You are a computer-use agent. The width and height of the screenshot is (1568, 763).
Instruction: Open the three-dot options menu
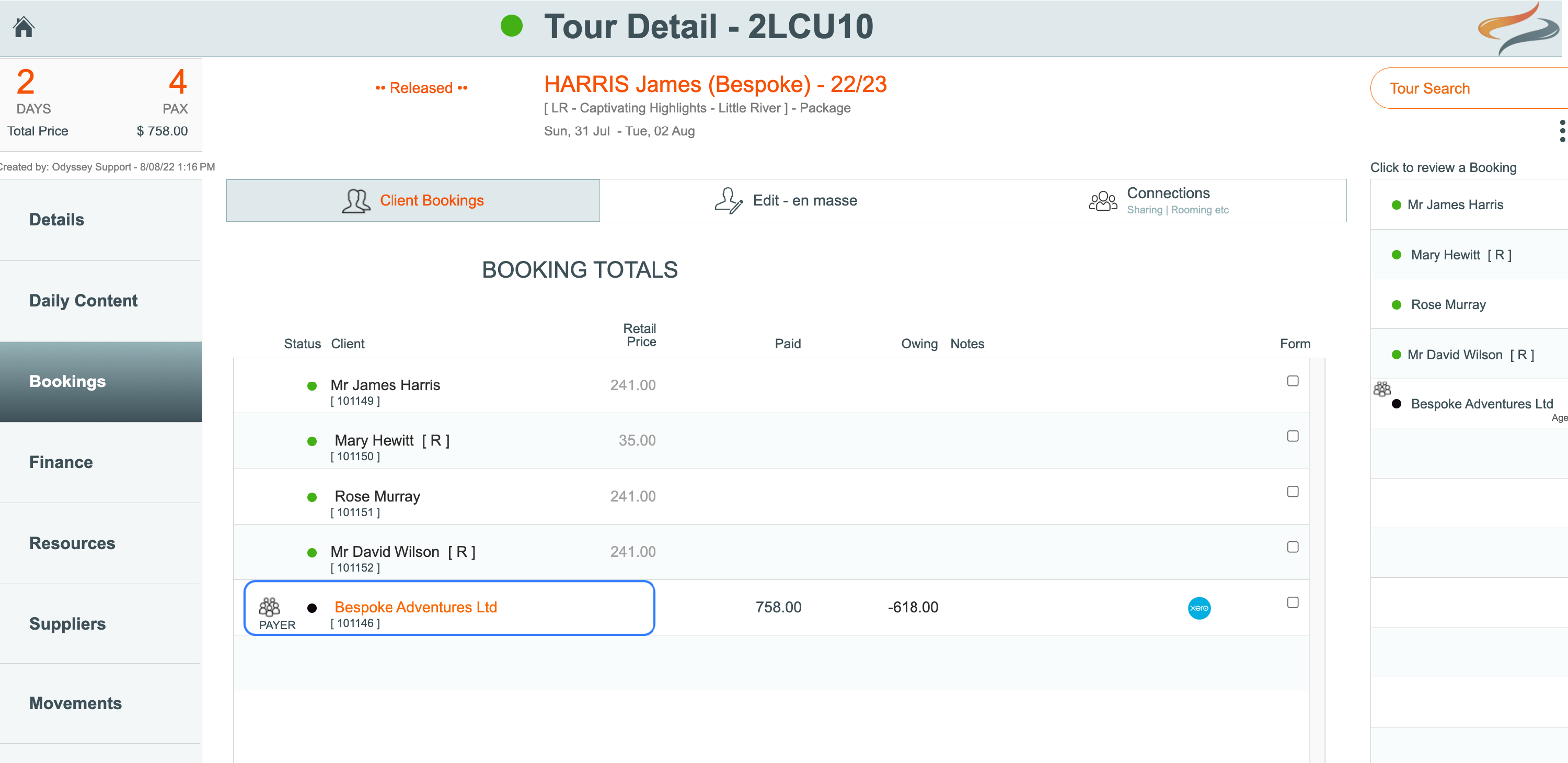1562,131
